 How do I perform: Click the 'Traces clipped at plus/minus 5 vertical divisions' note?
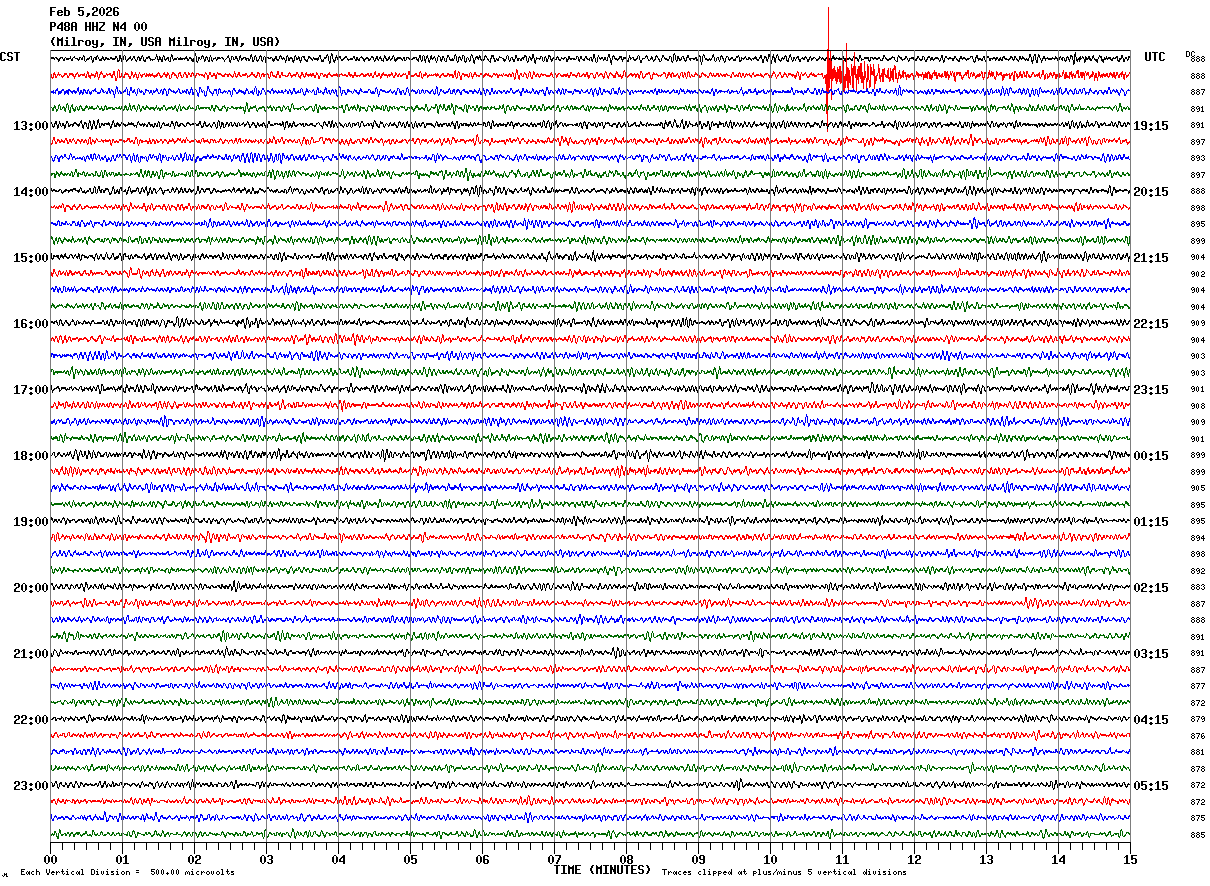[x=784, y=873]
